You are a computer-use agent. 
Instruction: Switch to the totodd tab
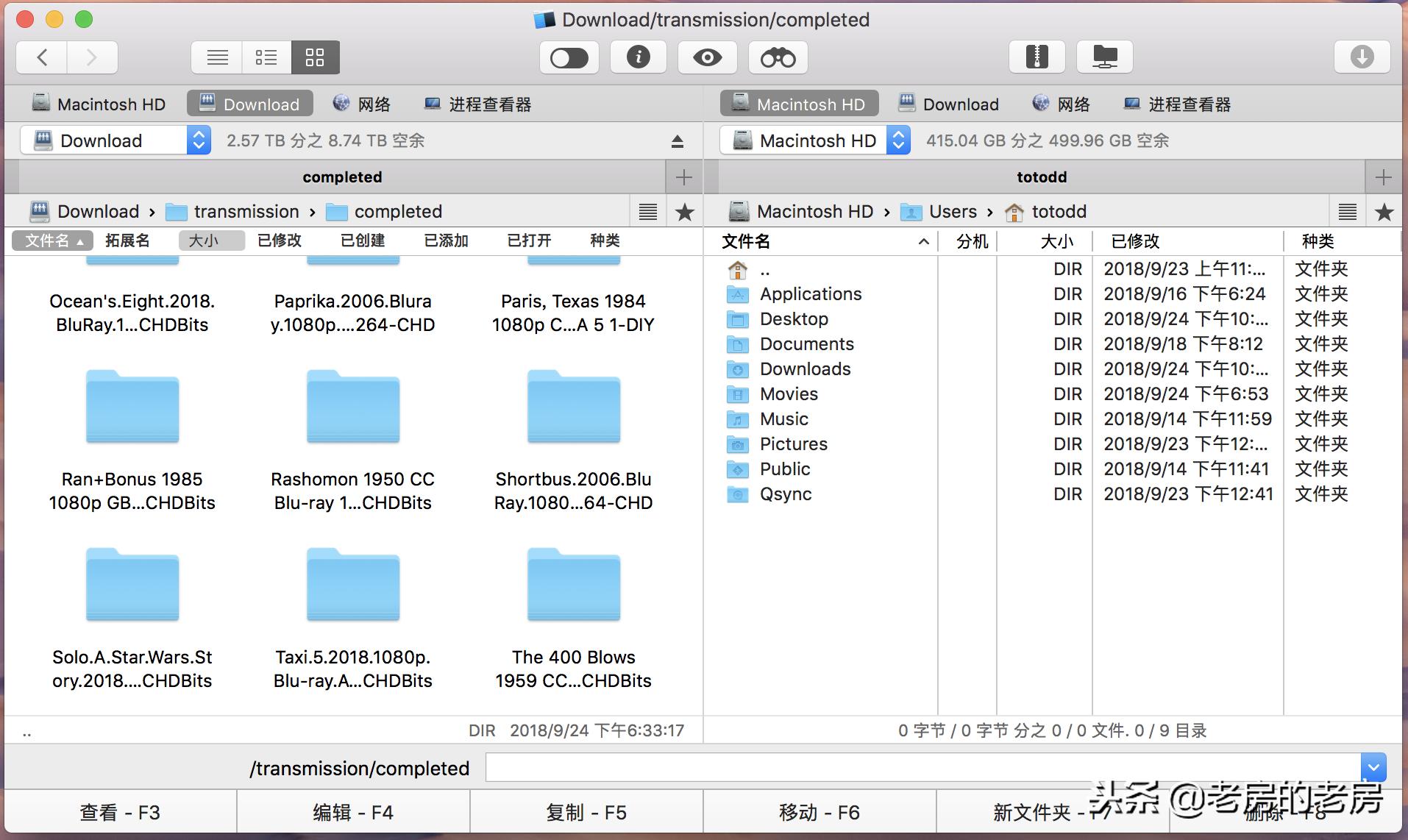(1041, 177)
